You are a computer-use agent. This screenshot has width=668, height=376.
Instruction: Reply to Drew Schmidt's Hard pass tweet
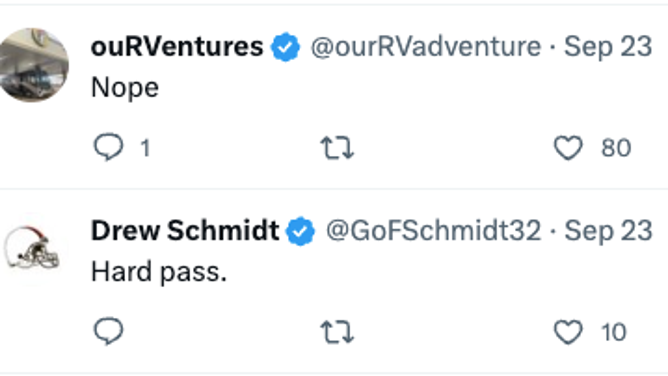(x=109, y=331)
